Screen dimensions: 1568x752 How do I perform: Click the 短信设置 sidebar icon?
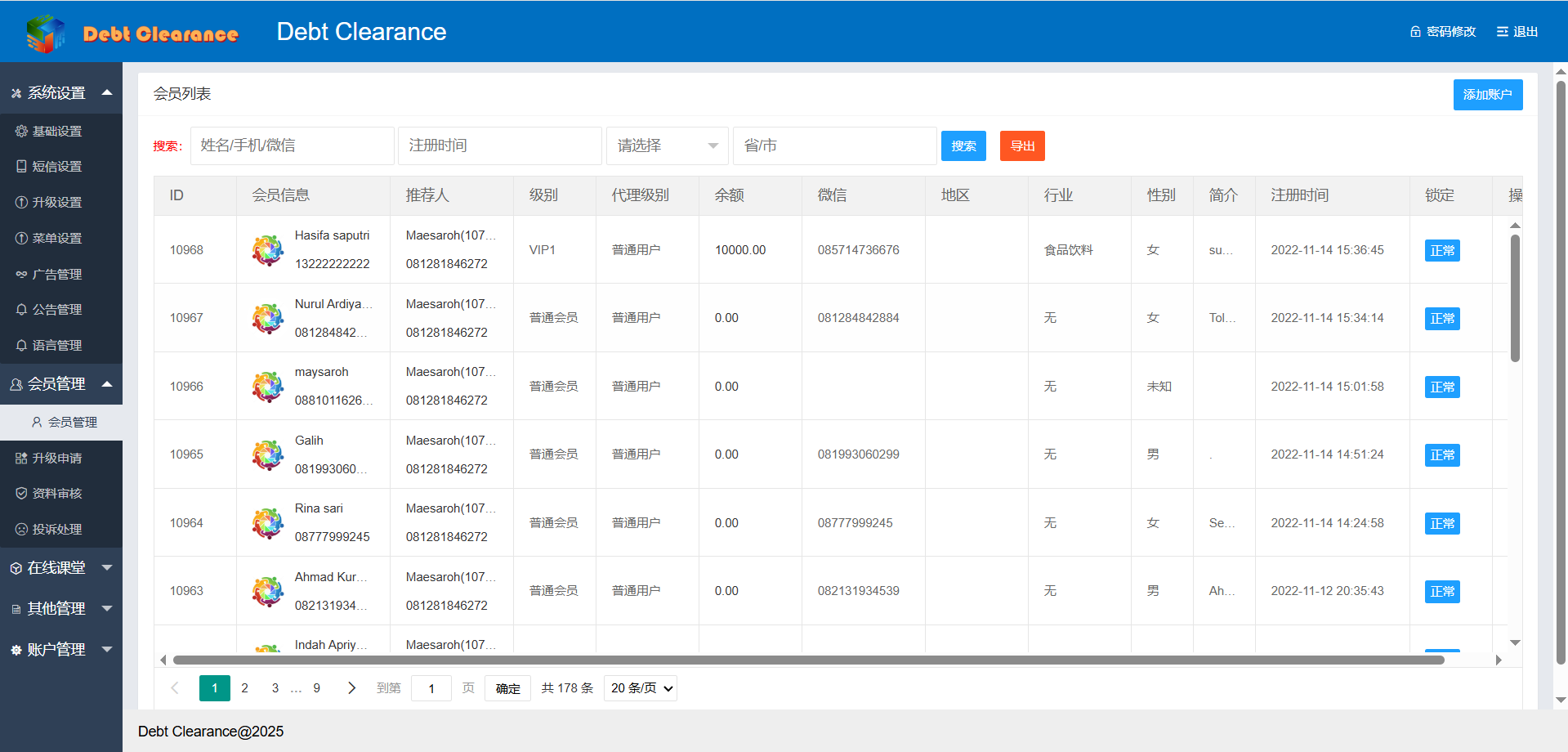21,167
